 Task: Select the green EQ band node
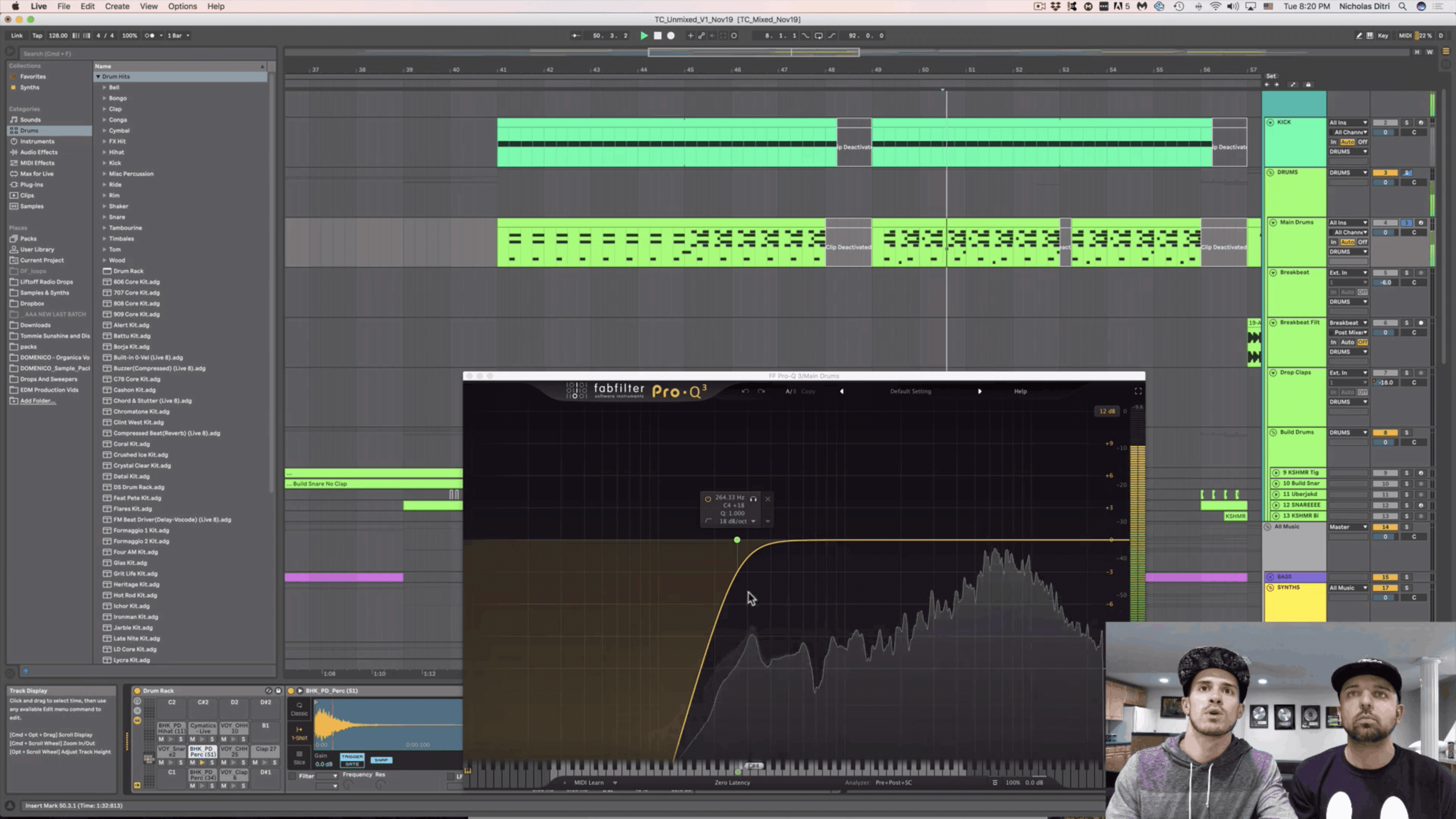[x=737, y=540]
